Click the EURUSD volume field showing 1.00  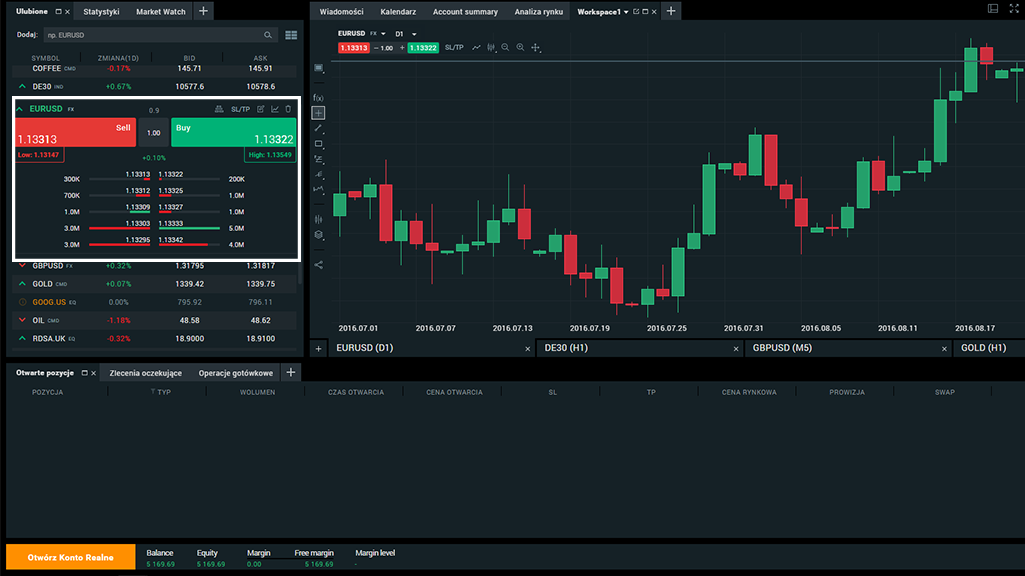pos(153,133)
